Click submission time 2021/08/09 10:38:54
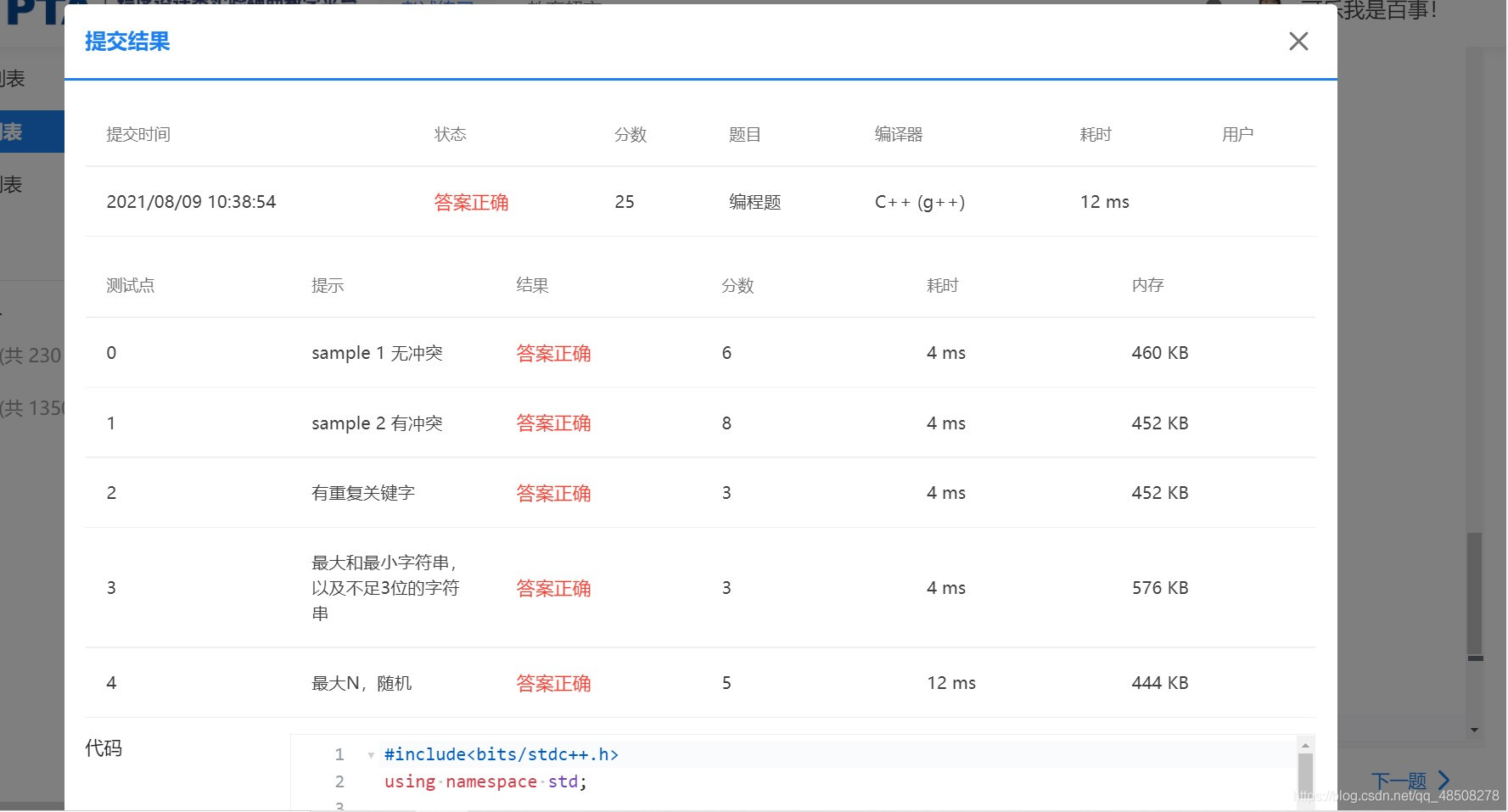The width and height of the screenshot is (1508, 812). click(191, 202)
